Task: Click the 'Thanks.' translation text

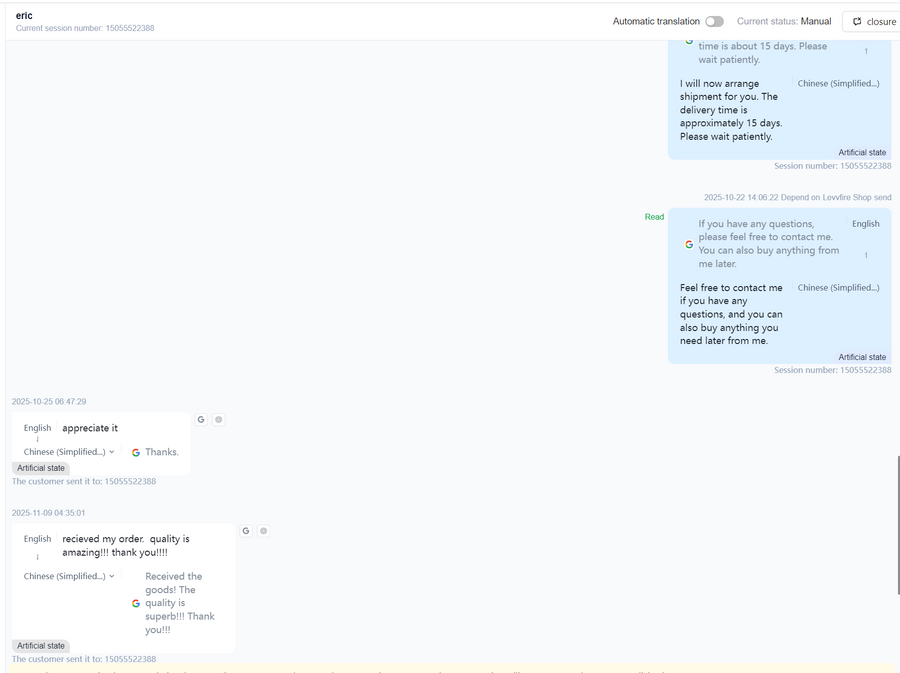Action: point(162,452)
